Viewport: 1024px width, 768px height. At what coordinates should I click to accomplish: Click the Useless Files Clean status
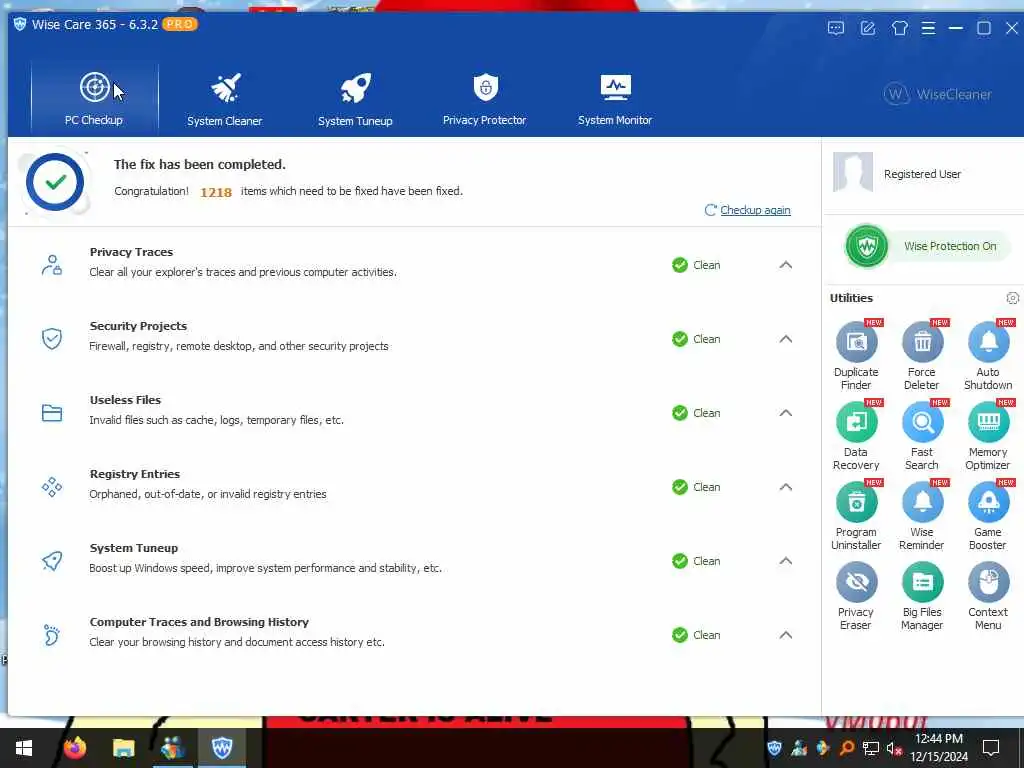(x=696, y=413)
